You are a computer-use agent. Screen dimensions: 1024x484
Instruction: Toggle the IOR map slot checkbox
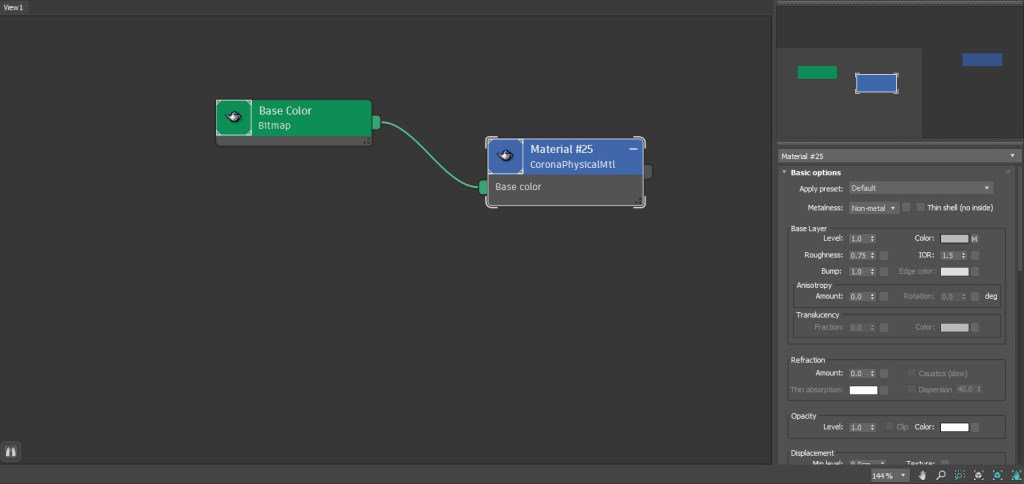tap(975, 255)
